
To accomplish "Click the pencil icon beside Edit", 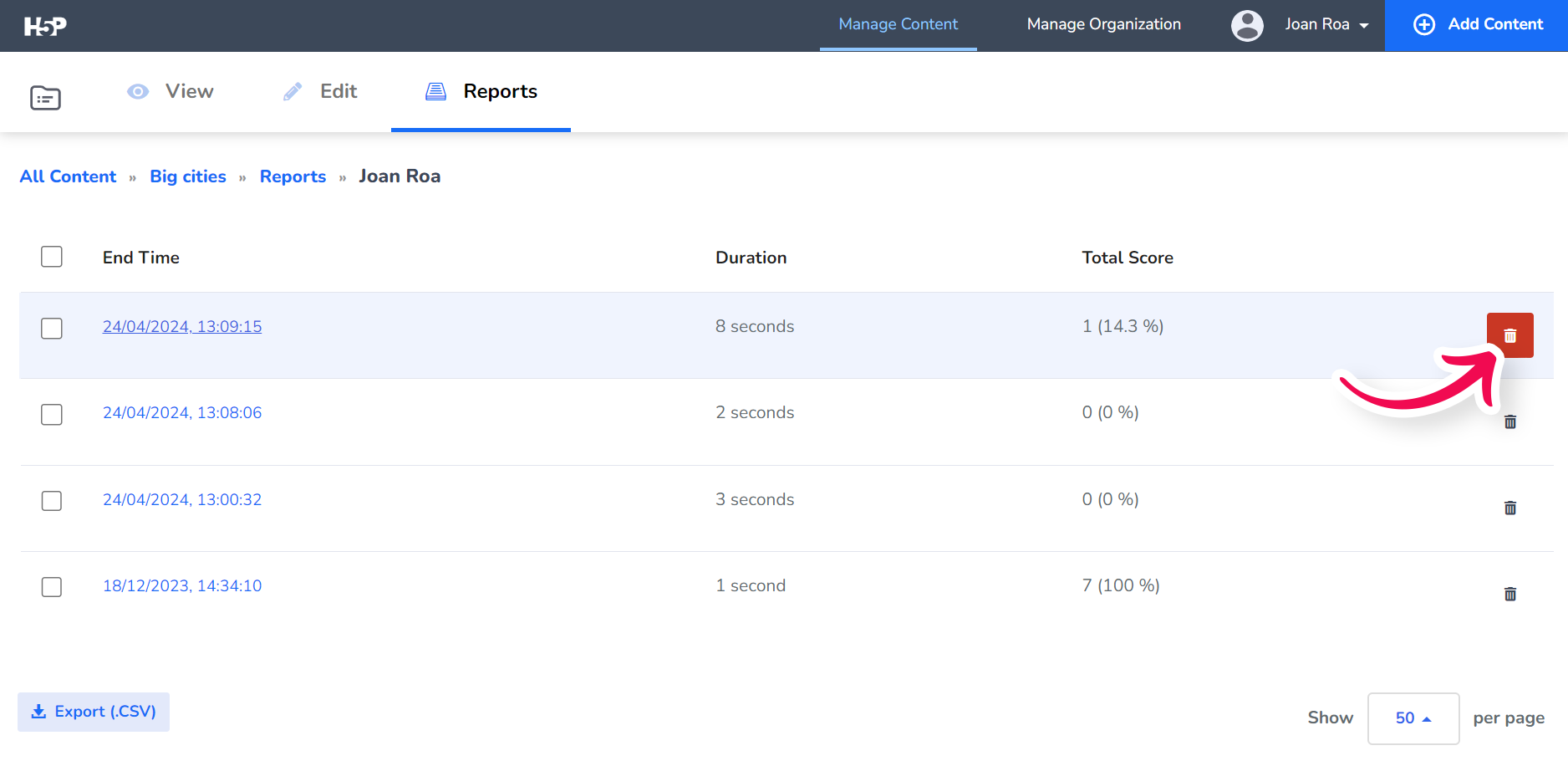I will click(293, 91).
